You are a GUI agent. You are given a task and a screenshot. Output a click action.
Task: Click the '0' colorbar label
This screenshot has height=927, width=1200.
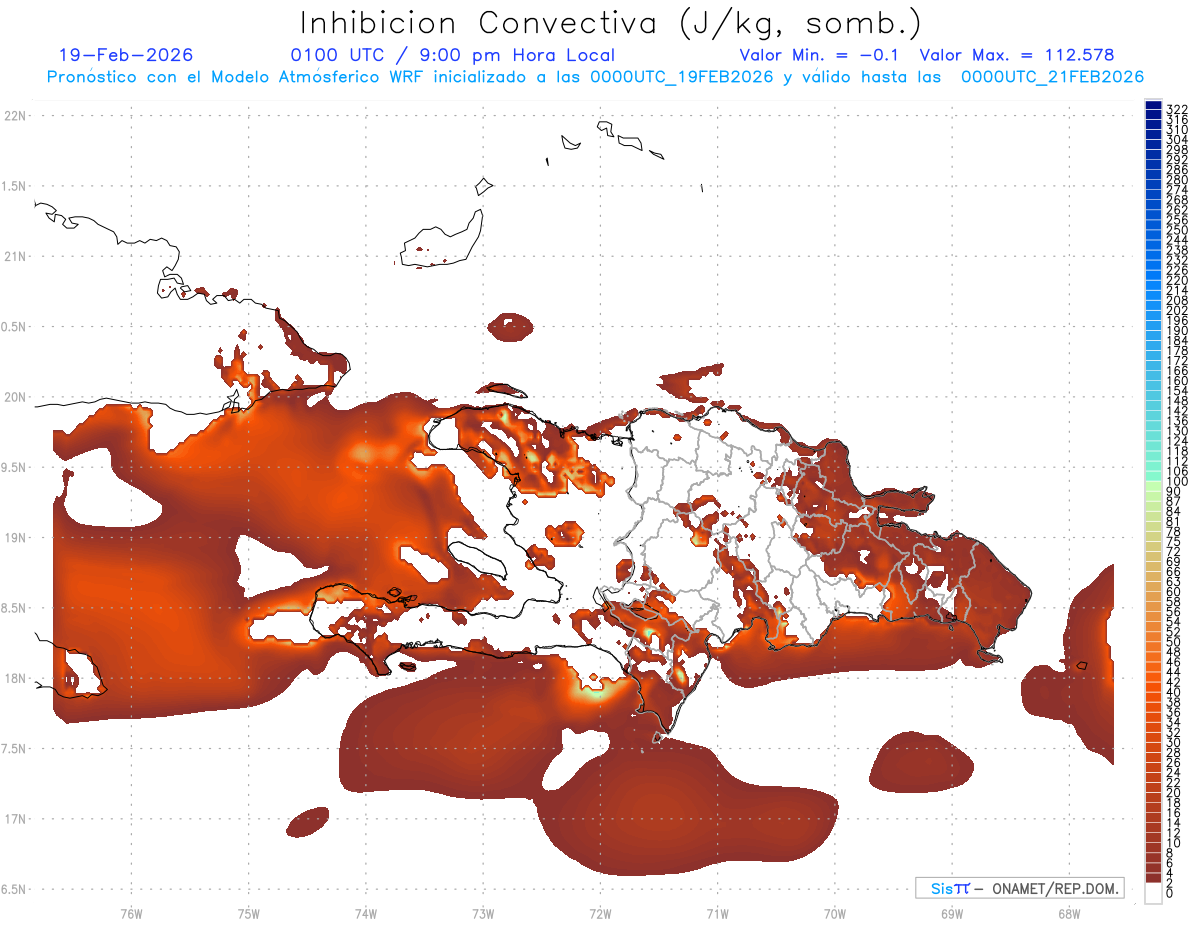[x=1169, y=892]
